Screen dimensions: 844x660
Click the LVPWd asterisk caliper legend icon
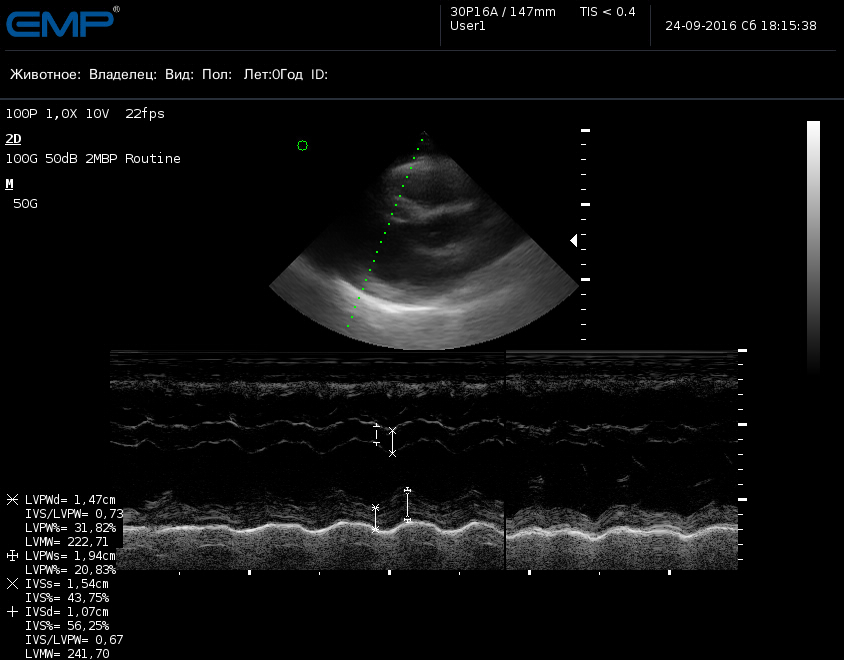point(12,500)
